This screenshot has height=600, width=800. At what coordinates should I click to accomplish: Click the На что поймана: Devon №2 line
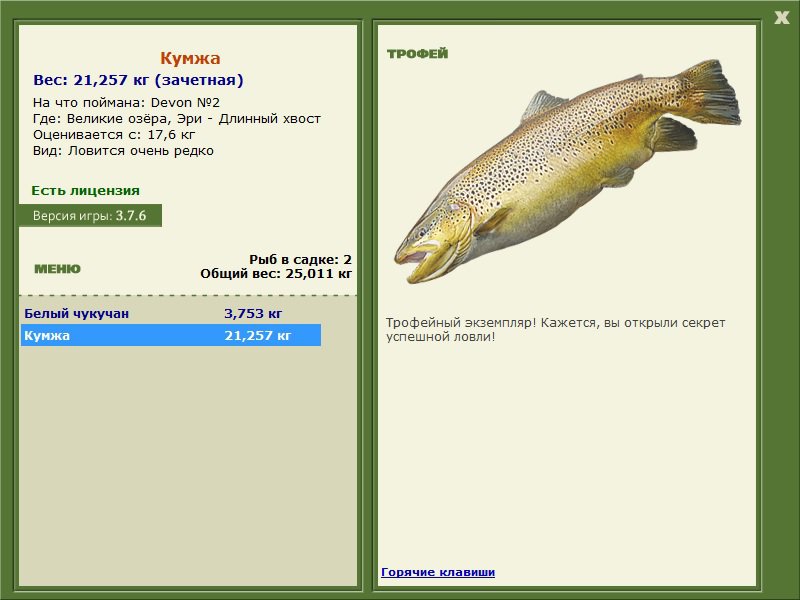coord(126,103)
